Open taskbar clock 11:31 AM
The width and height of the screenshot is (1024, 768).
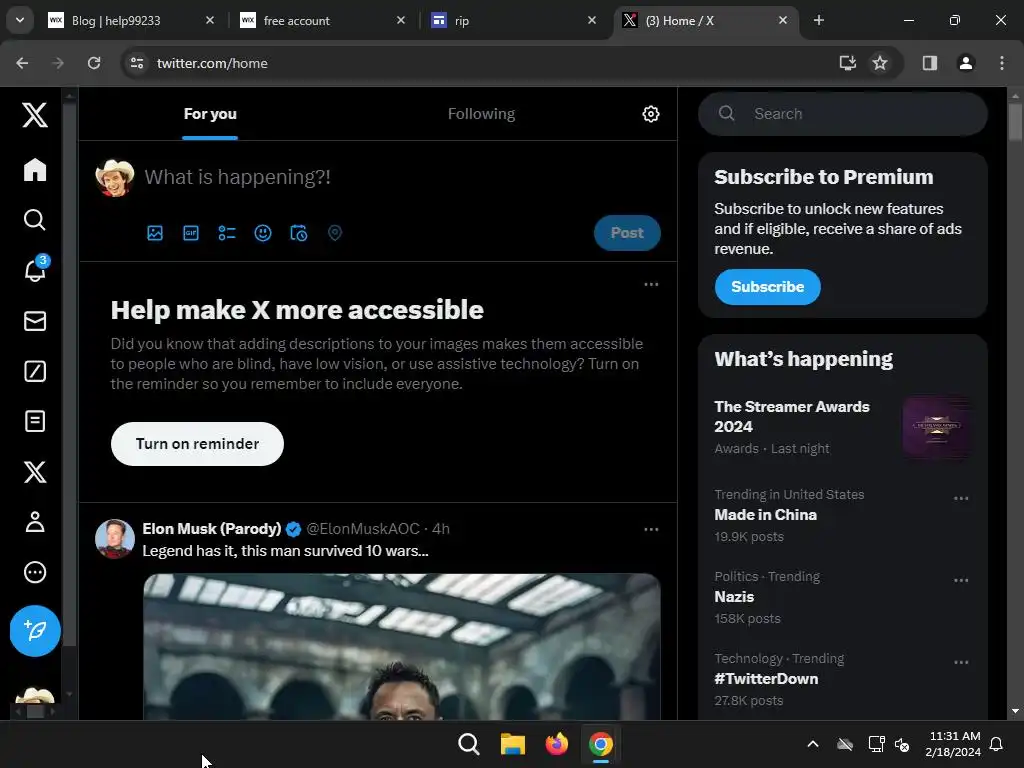click(953, 744)
